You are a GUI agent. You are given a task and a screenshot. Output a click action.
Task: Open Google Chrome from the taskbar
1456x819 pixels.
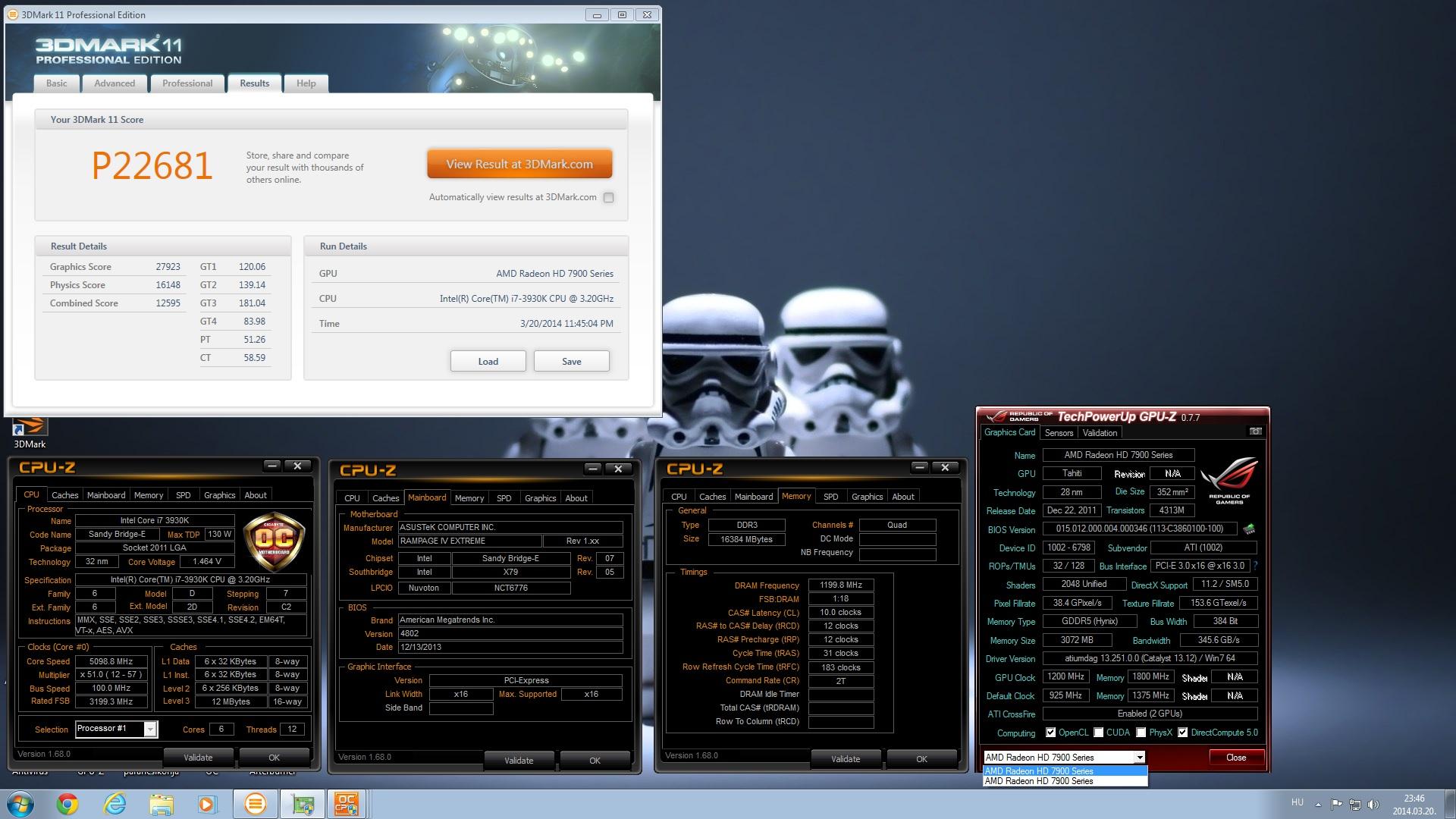pyautogui.click(x=67, y=804)
